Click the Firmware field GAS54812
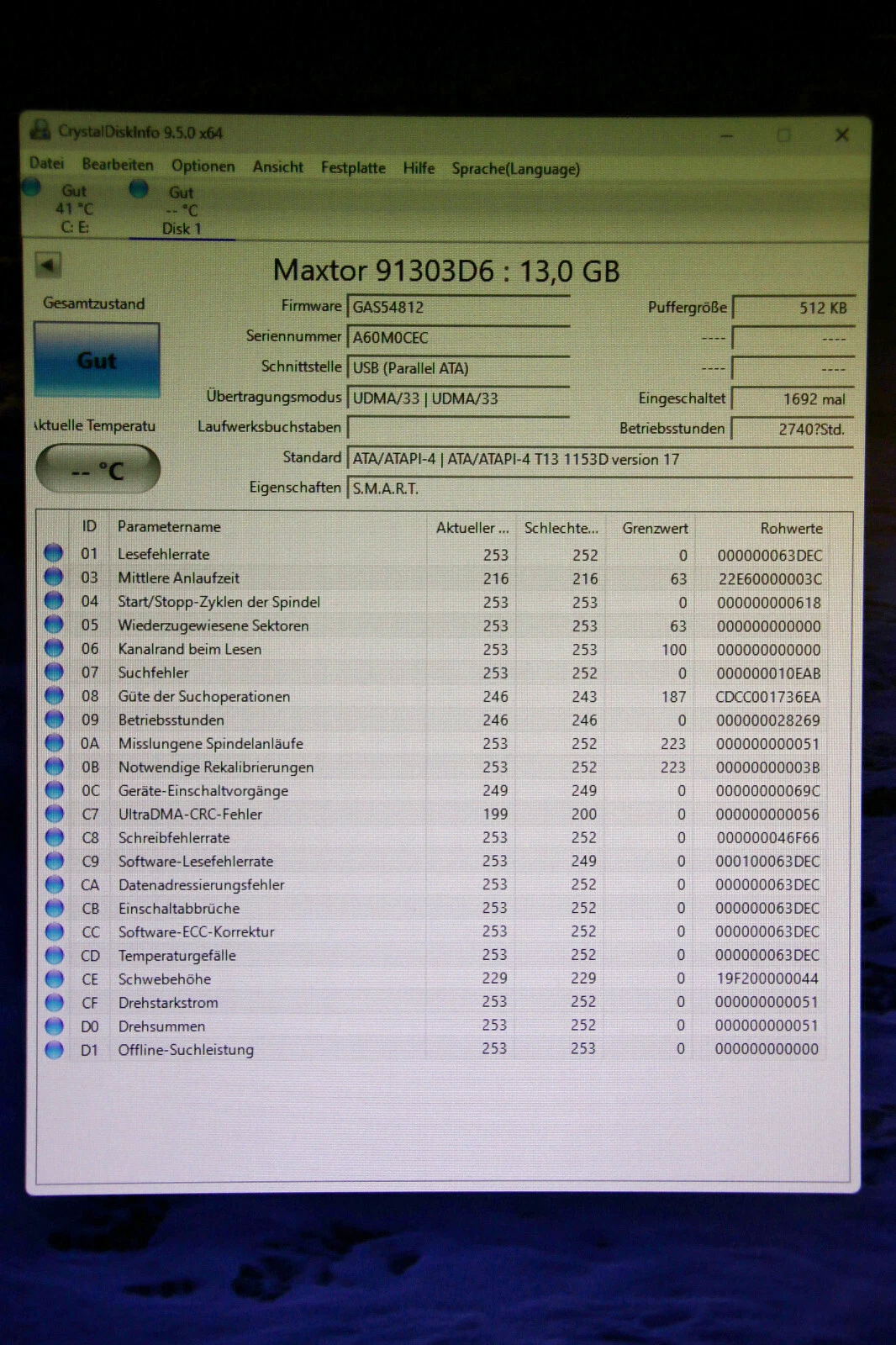Image resolution: width=896 pixels, height=1345 pixels. pos(459,307)
